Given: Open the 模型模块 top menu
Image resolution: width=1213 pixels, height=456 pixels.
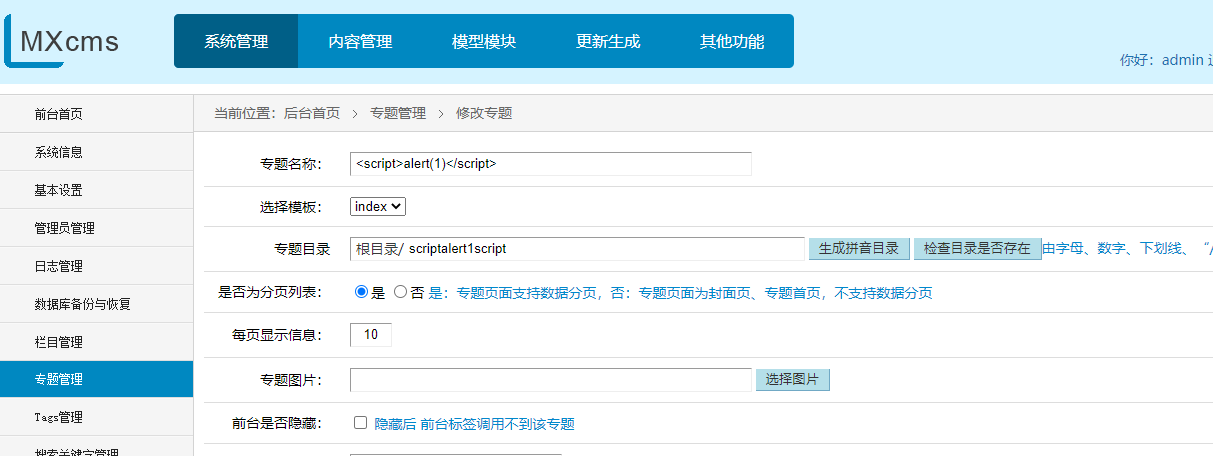Looking at the screenshot, I should 484,41.
